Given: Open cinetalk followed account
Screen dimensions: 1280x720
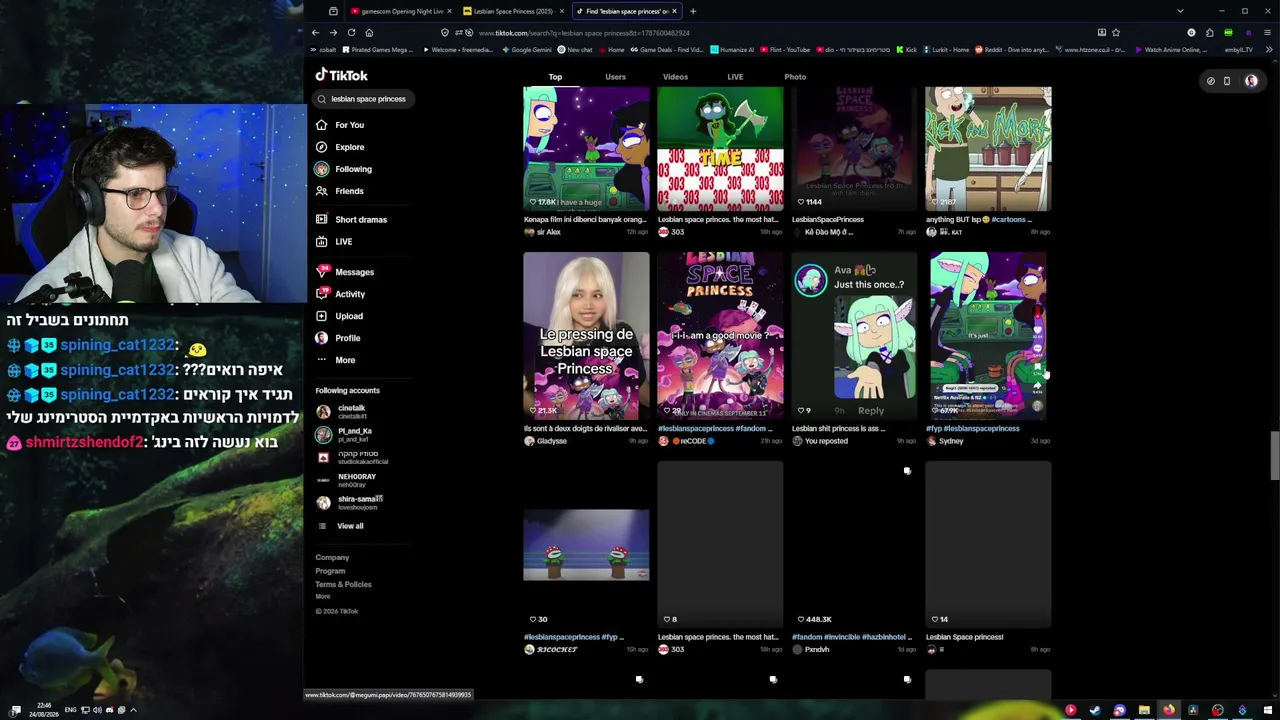Looking at the screenshot, I should pos(343,411).
